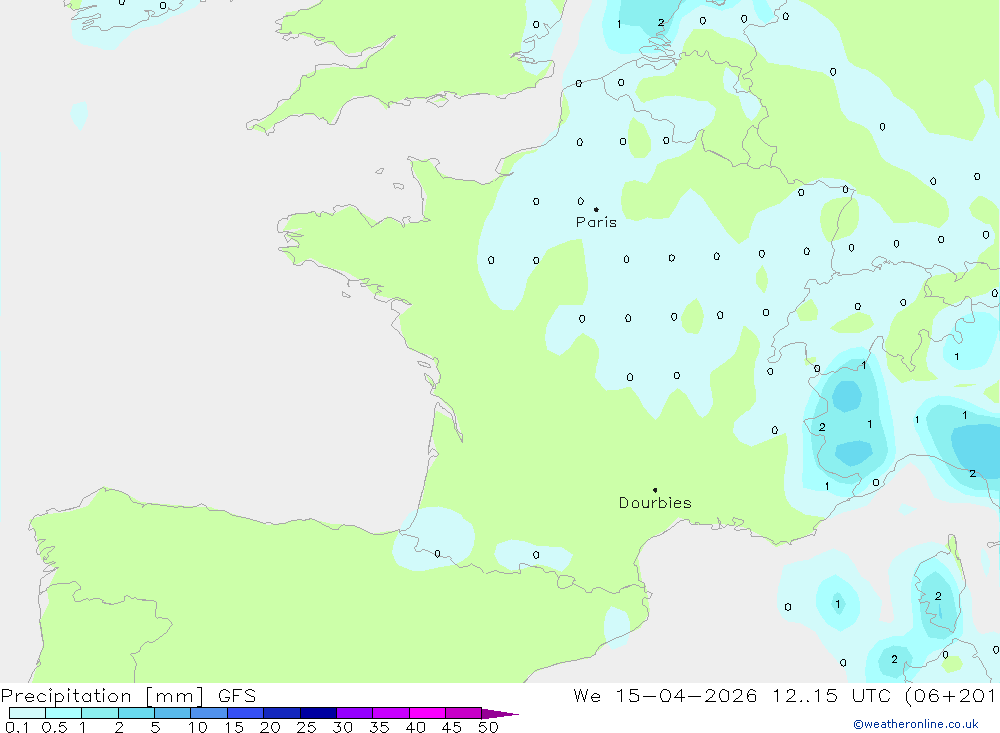The height and width of the screenshot is (733, 1000).
Task: Select the 30–35 mm purple swatch
Action: pyautogui.click(x=355, y=713)
